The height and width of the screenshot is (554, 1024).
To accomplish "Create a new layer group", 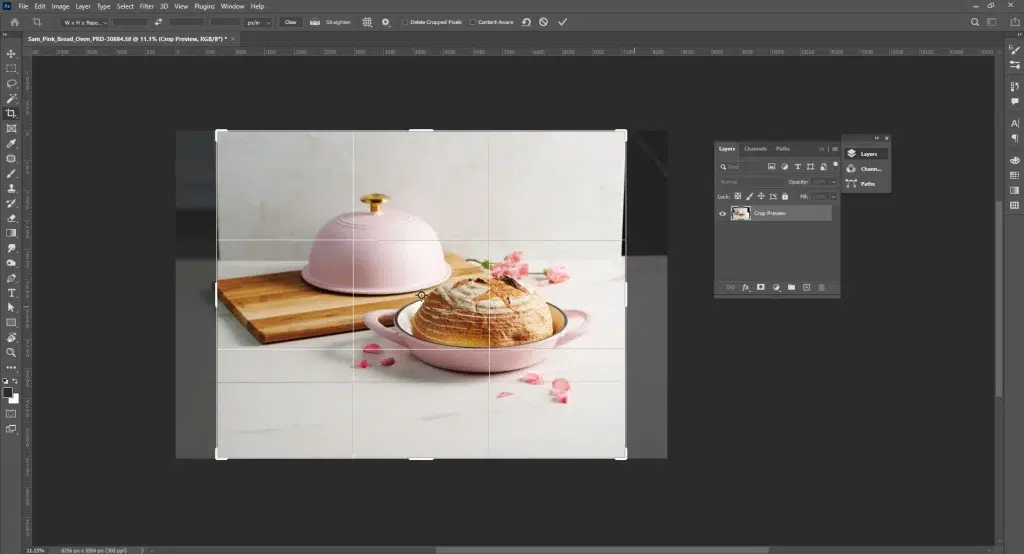I will coord(791,287).
